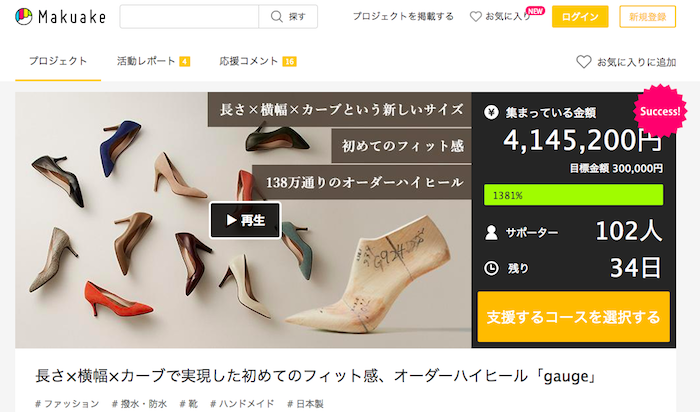Open プロジェクトを掲載する link
The height and width of the screenshot is (412, 700).
402,17
